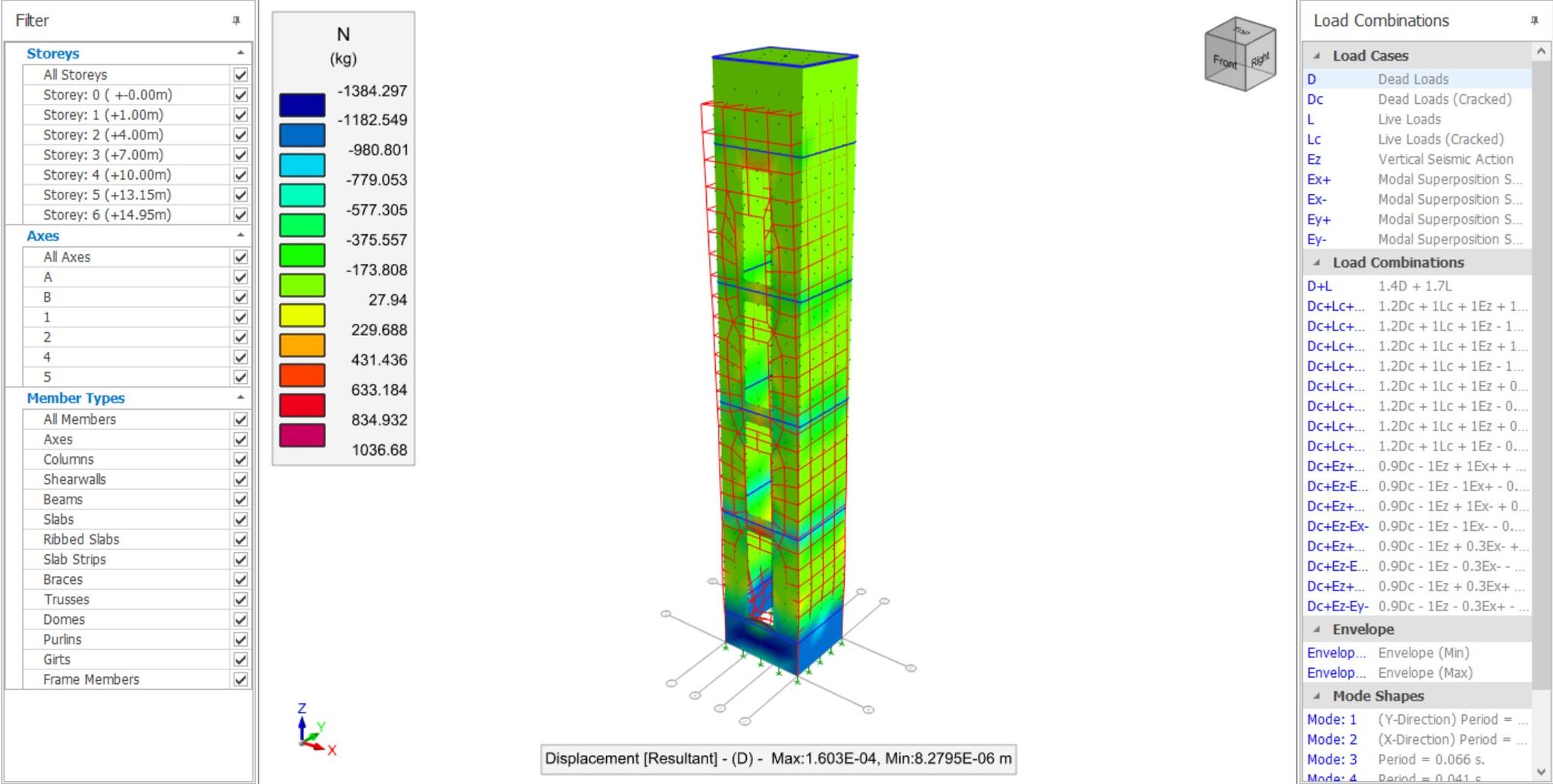Screen dimensions: 1553x784
Task: Click the Right face of view cube
Action: pos(1260,59)
